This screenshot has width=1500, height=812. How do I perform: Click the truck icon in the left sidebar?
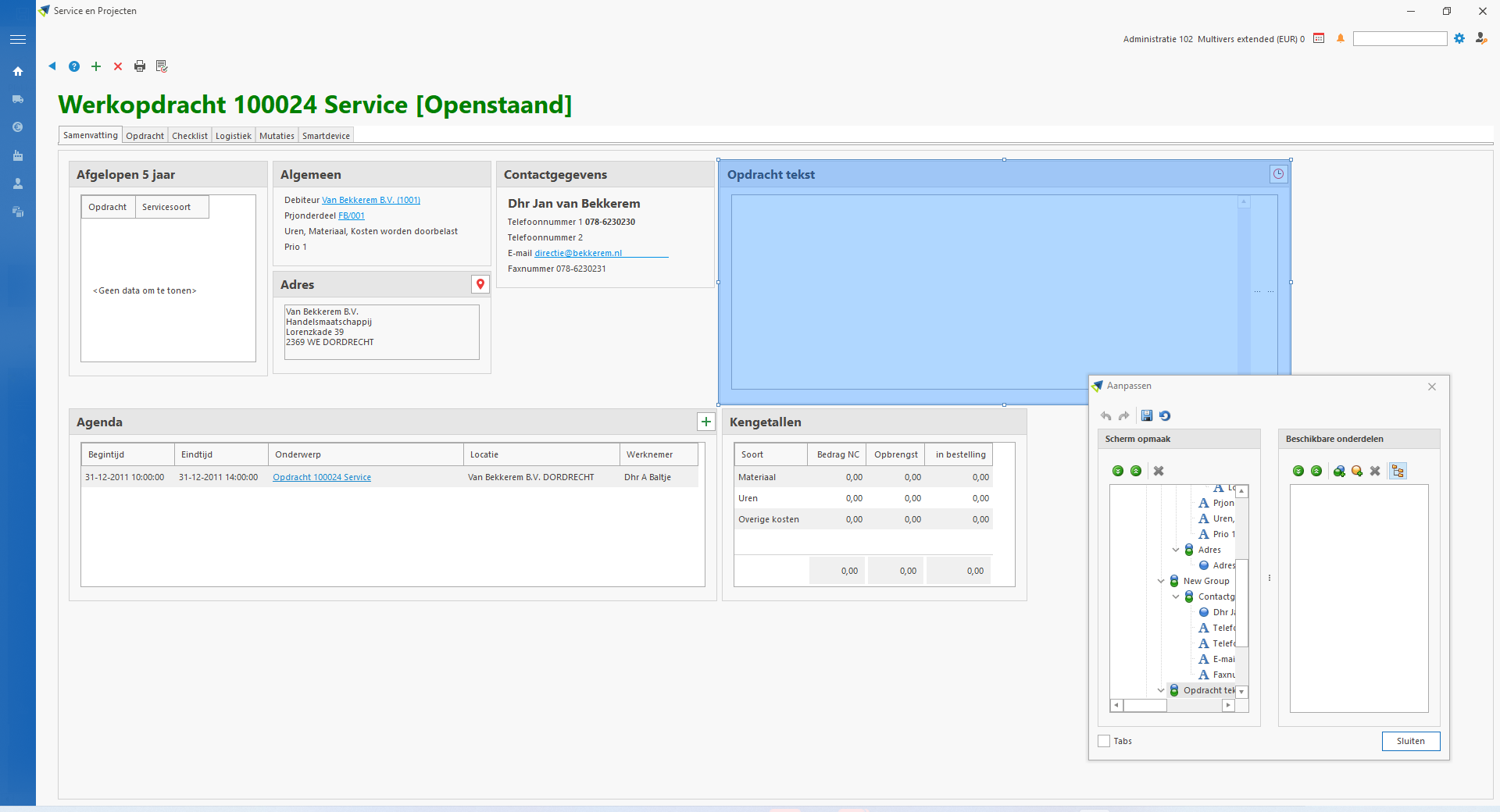tap(18, 99)
